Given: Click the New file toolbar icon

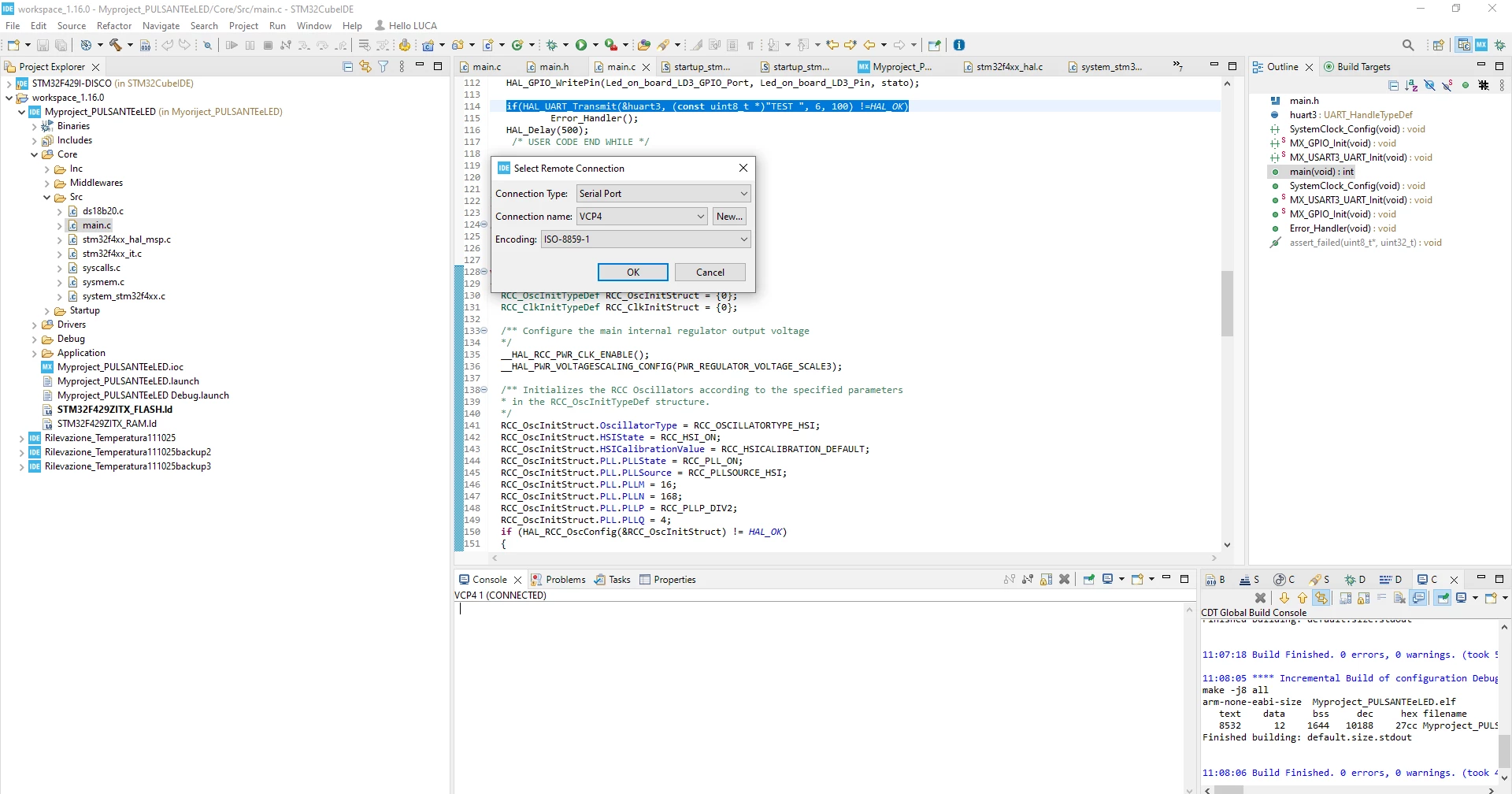Looking at the screenshot, I should (13, 45).
